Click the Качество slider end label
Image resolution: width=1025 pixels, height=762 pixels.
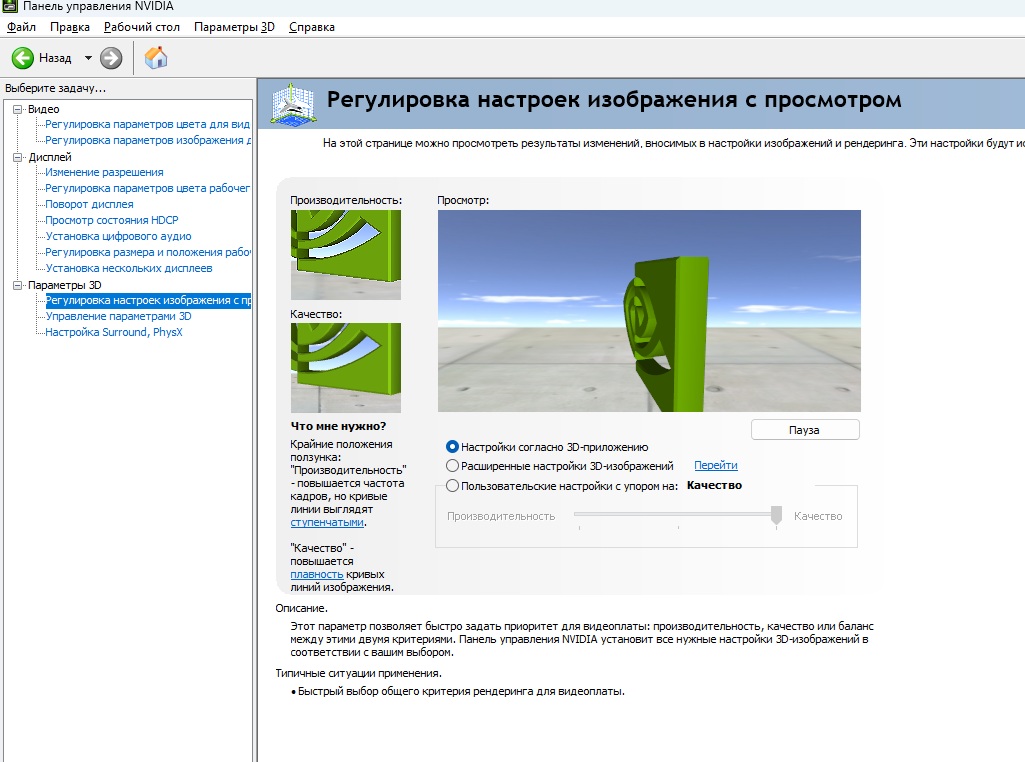point(818,516)
